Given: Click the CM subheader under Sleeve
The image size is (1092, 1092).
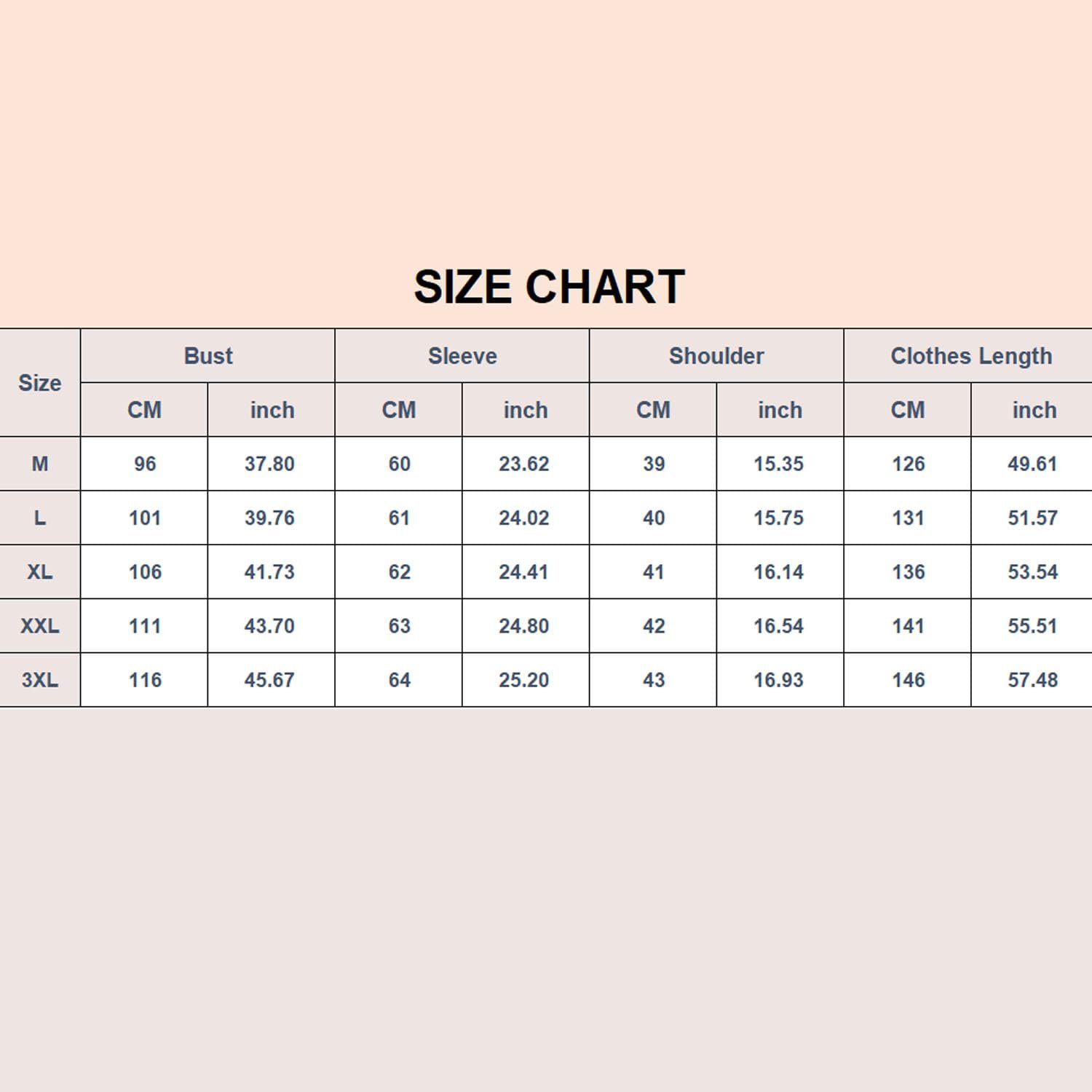Looking at the screenshot, I should click(399, 410).
